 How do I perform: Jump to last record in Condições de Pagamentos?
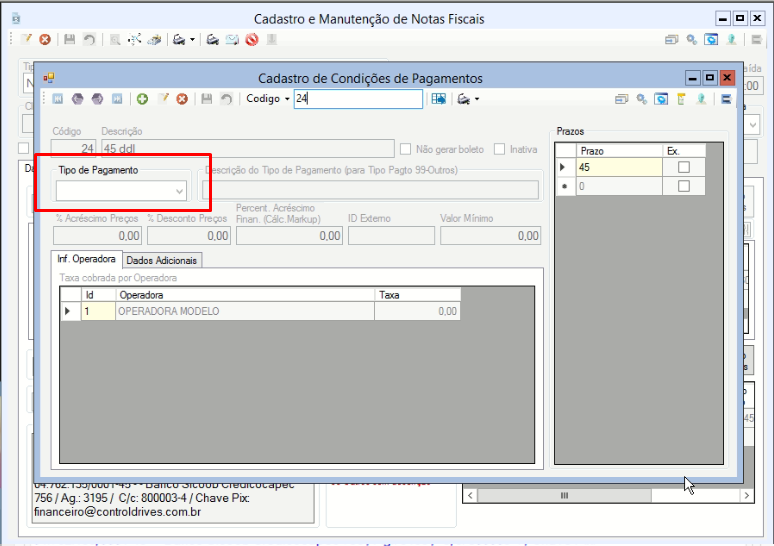click(x=117, y=99)
